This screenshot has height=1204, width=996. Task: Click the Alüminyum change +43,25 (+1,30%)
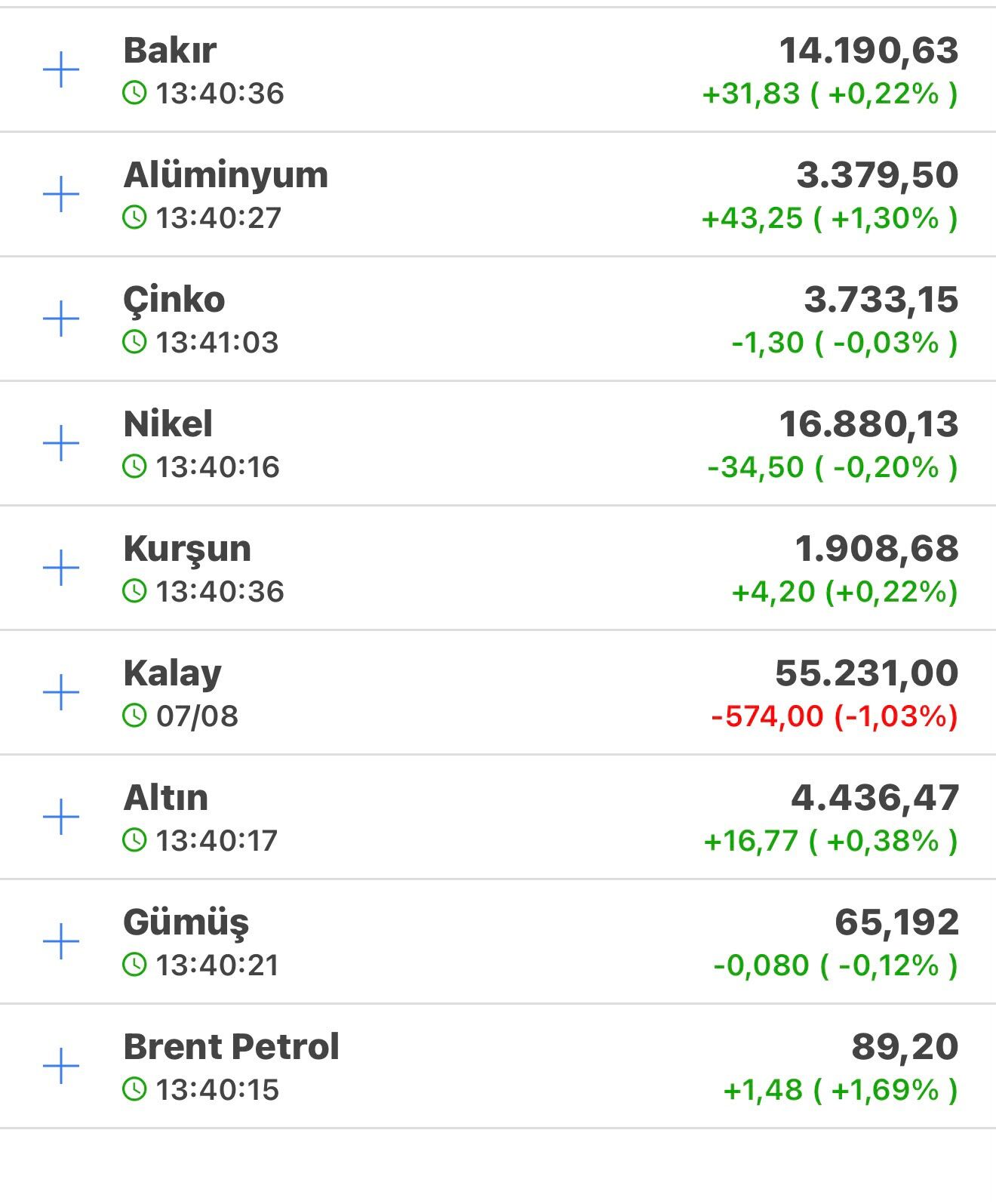[830, 218]
